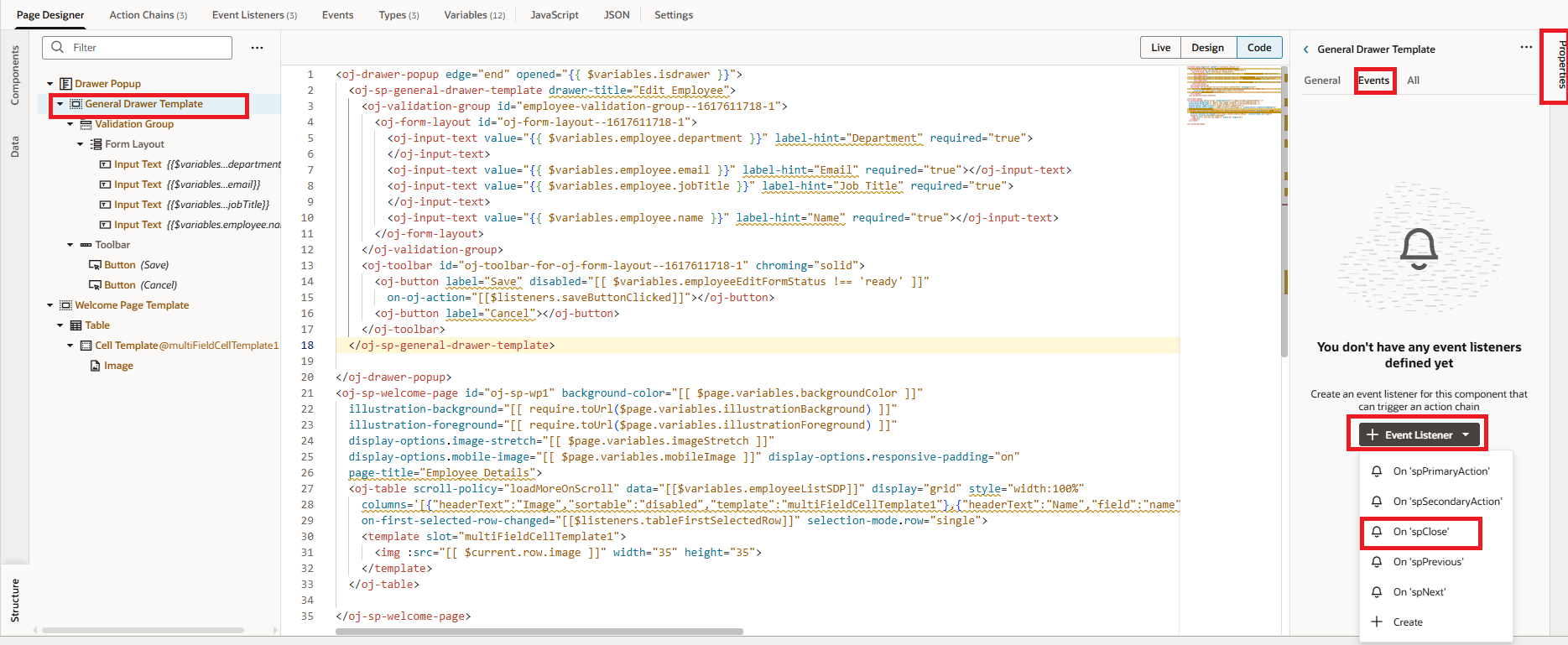1568x645 pixels.
Task: Click the Save button icon in tree
Action: [x=96, y=265]
